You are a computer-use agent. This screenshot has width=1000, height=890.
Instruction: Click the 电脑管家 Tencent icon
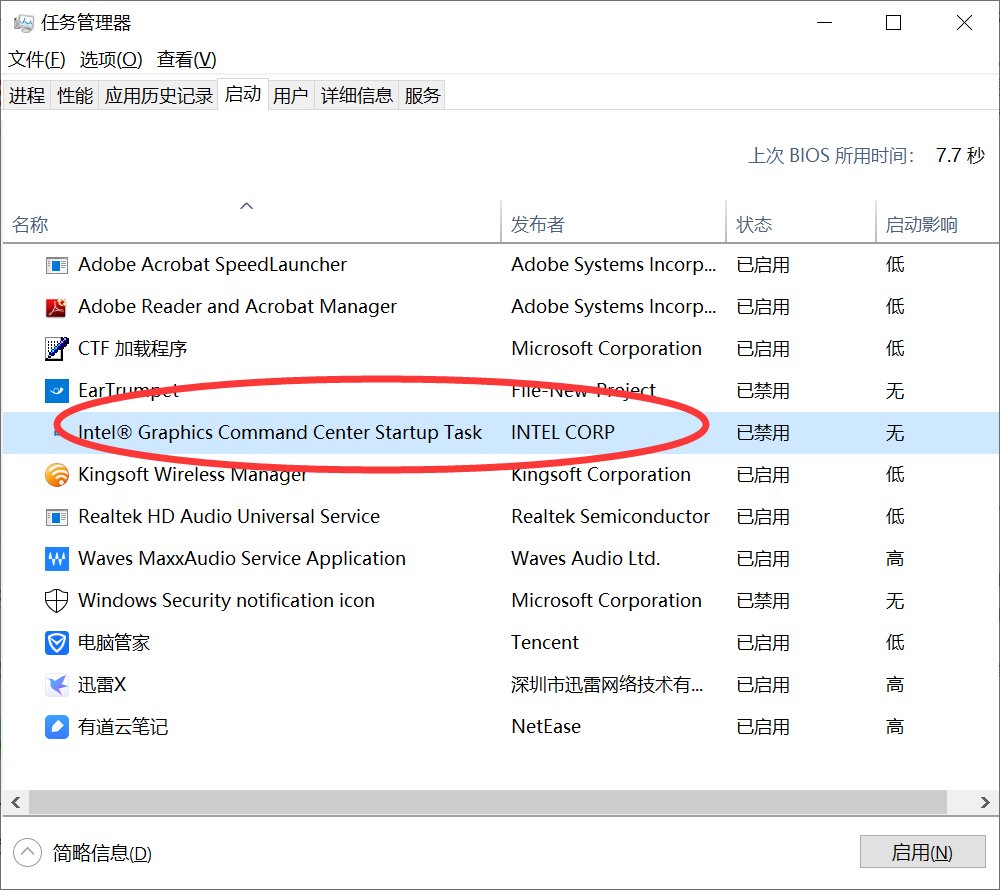(57, 643)
